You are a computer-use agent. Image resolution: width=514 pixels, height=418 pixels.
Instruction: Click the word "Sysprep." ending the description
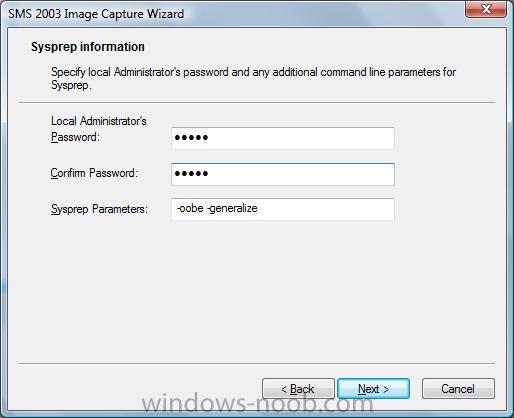[x=71, y=85]
